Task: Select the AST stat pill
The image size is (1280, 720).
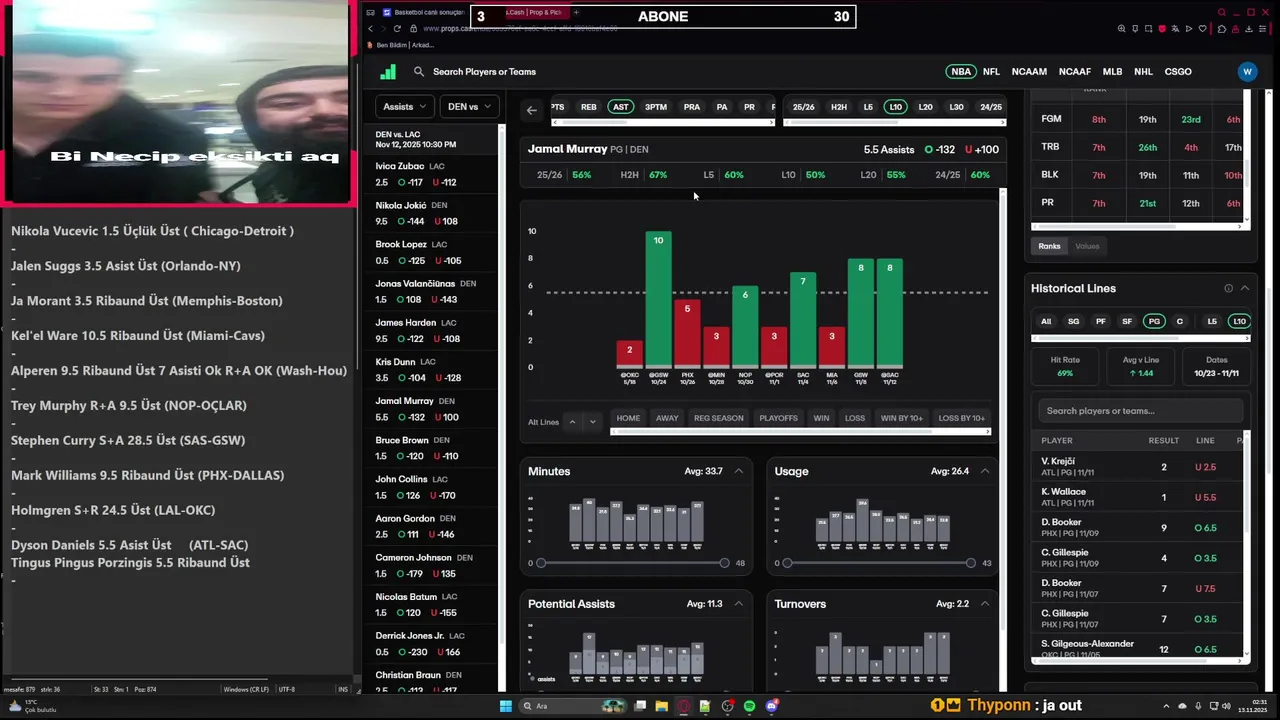Action: click(621, 107)
